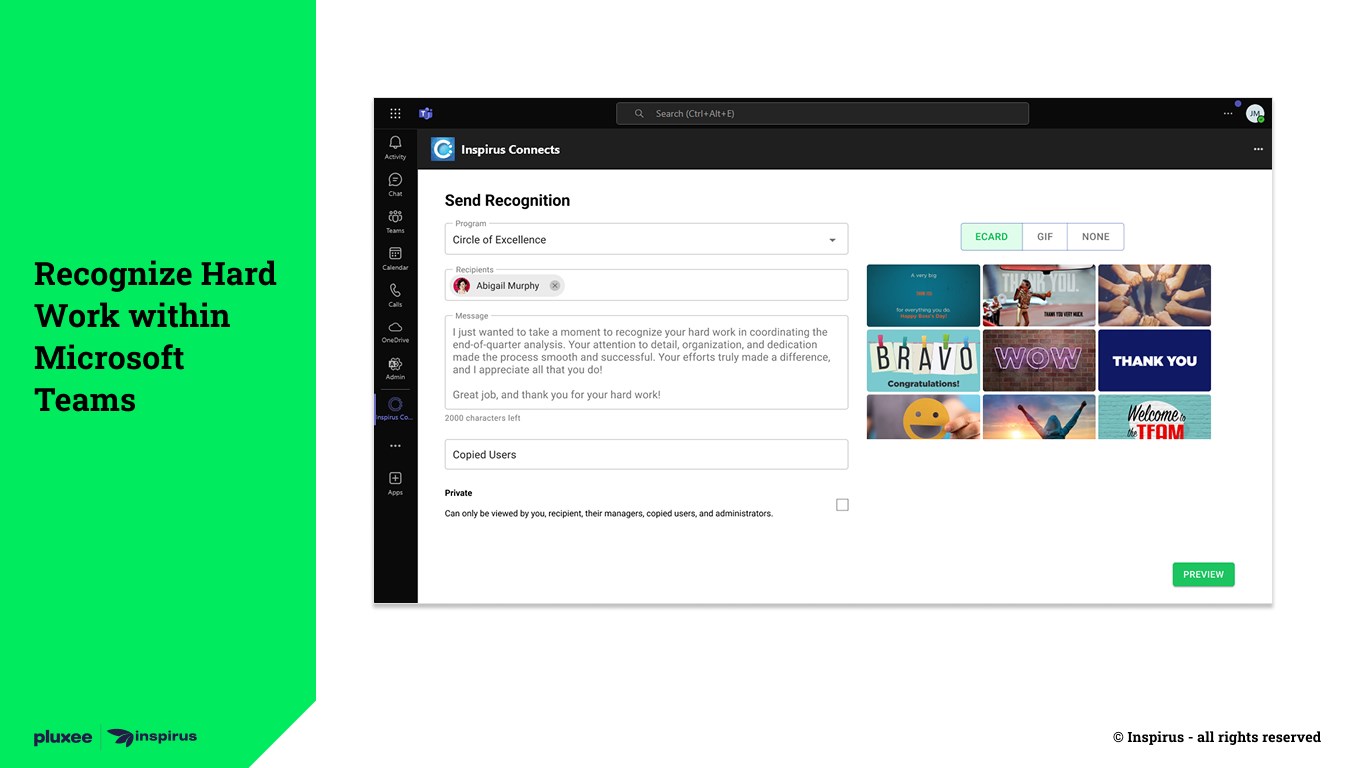This screenshot has width=1366, height=768.
Task: Click the Microsoft Teams logo icon
Action: coord(426,114)
